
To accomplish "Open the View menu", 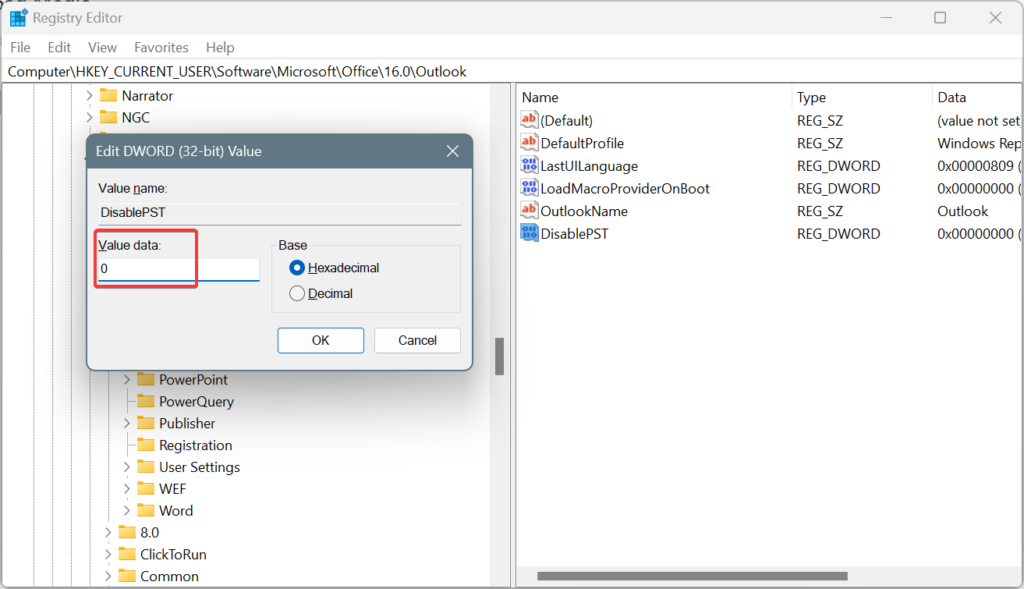I will pos(103,48).
